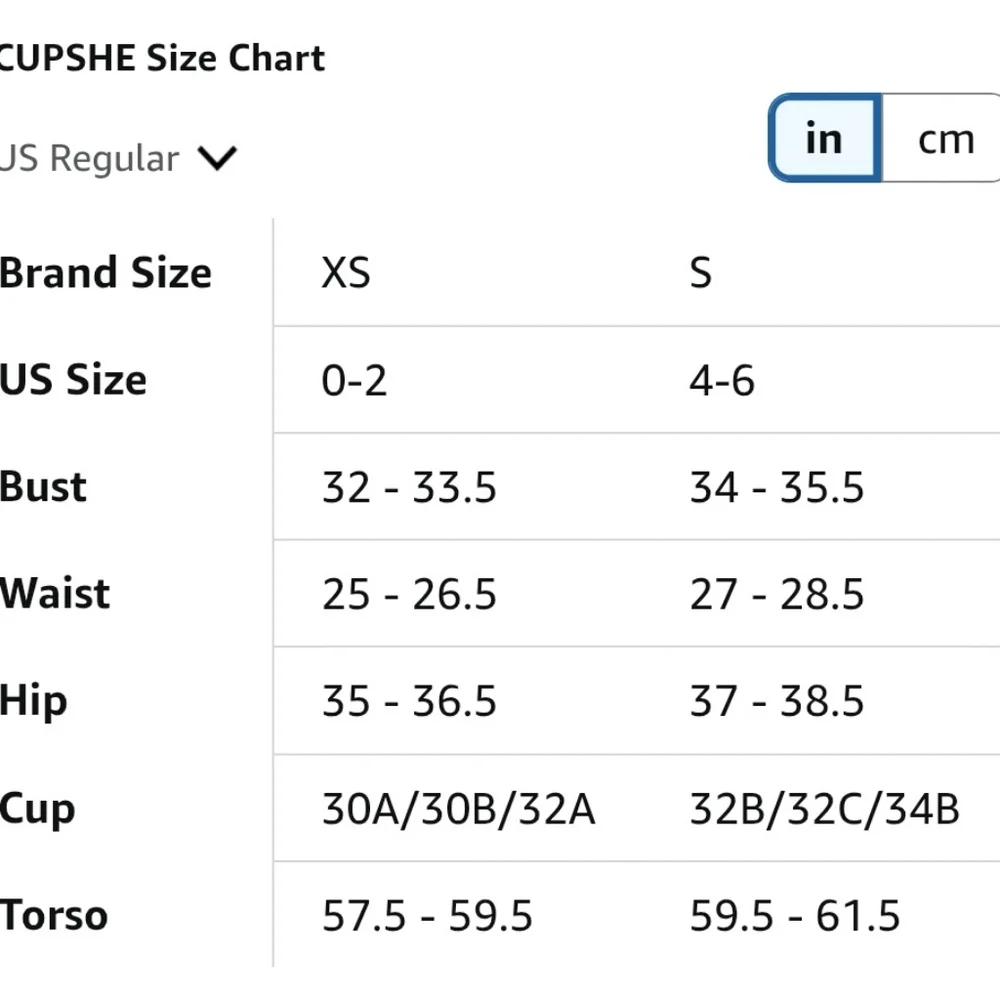Click the Waist row label
Screen dimensions: 1000x1000
(55, 594)
